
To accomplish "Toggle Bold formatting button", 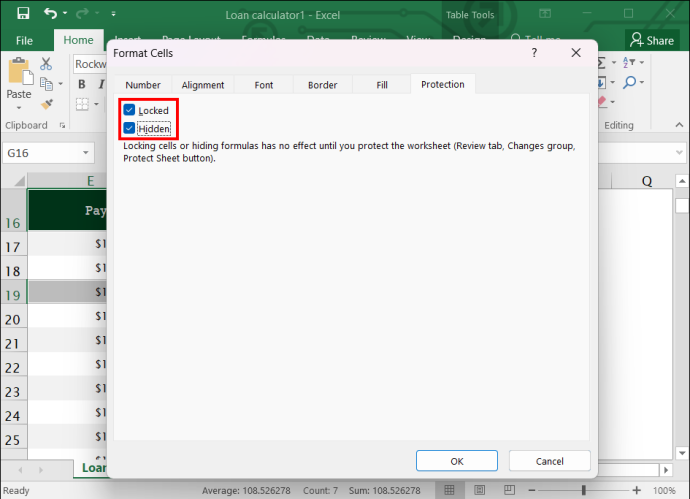I will pyautogui.click(x=82, y=84).
